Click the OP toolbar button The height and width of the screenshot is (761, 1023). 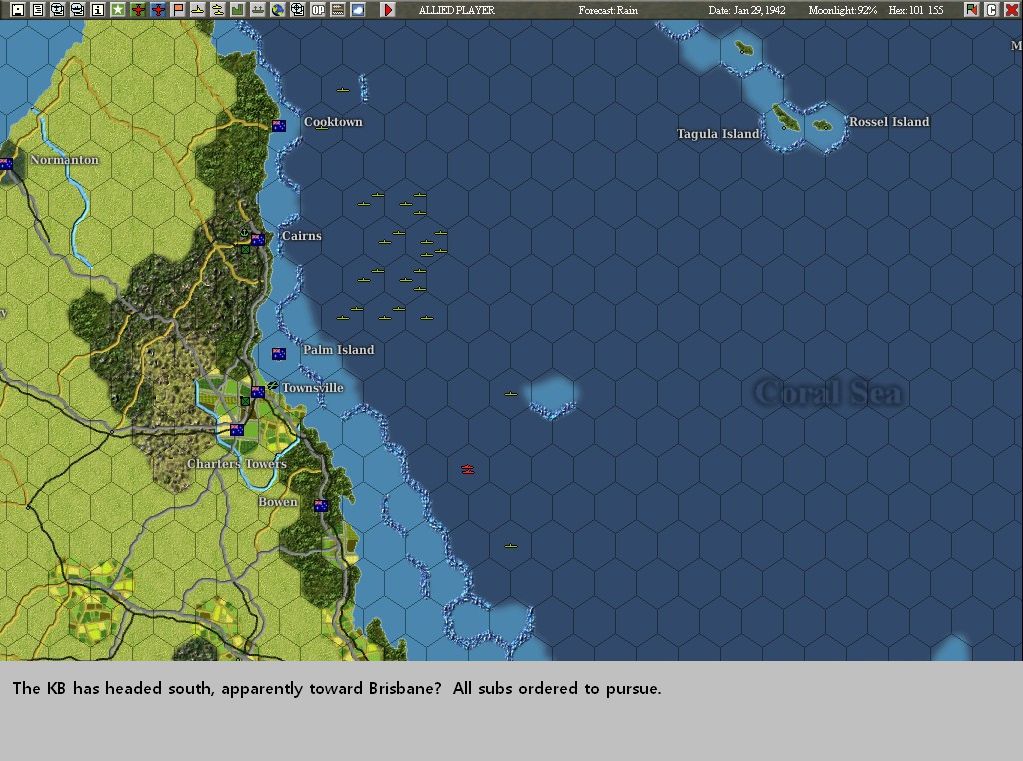(x=318, y=10)
